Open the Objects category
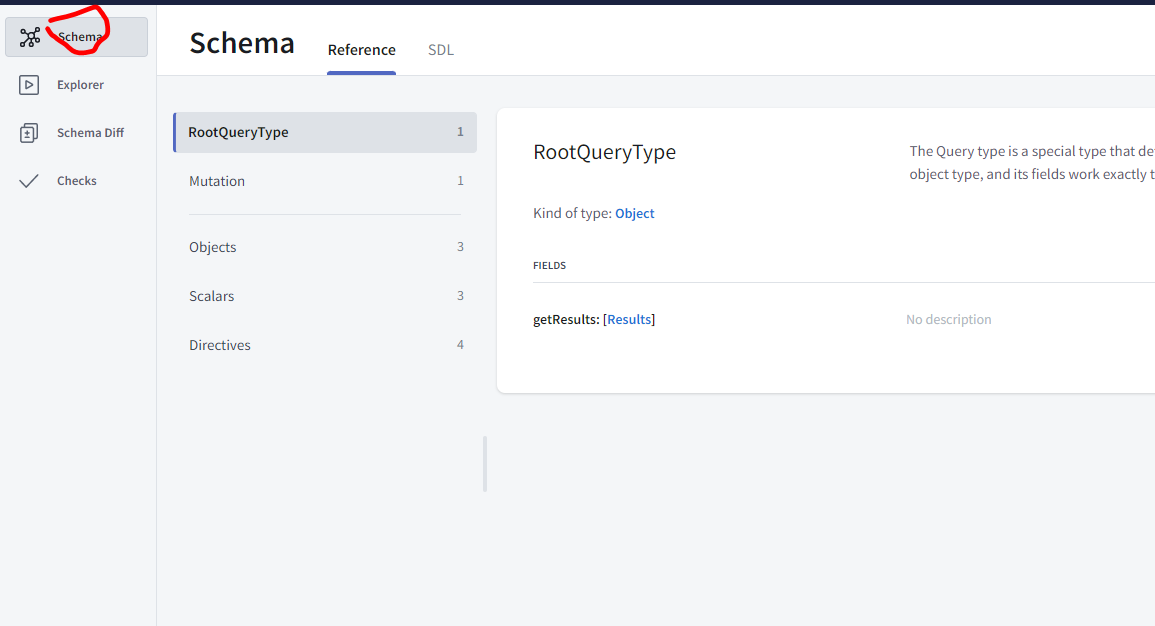Screen dimensions: 1155x626 pyautogui.click(x=325, y=247)
